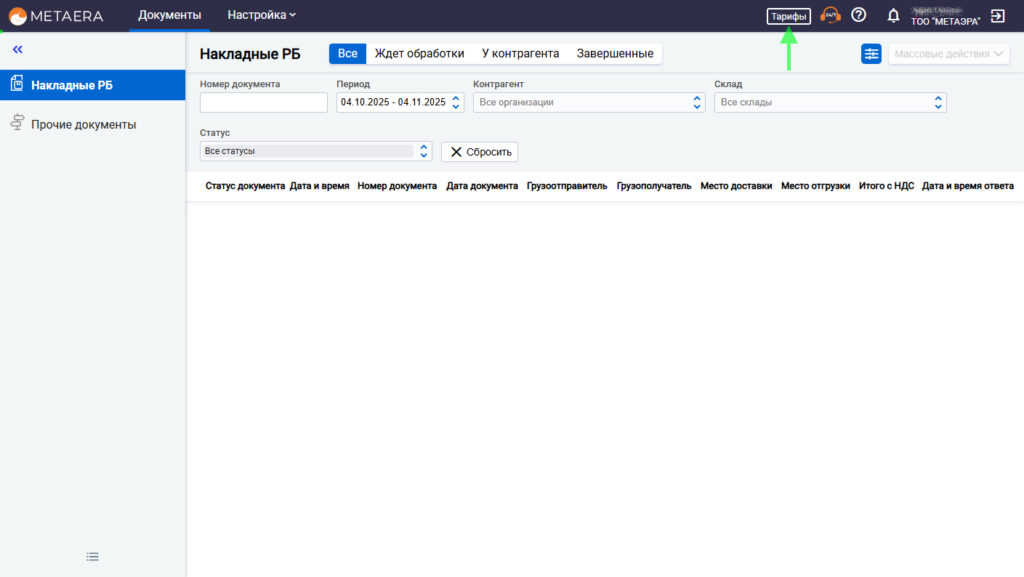
Task: Focus the Номер документа input field
Action: pos(264,102)
